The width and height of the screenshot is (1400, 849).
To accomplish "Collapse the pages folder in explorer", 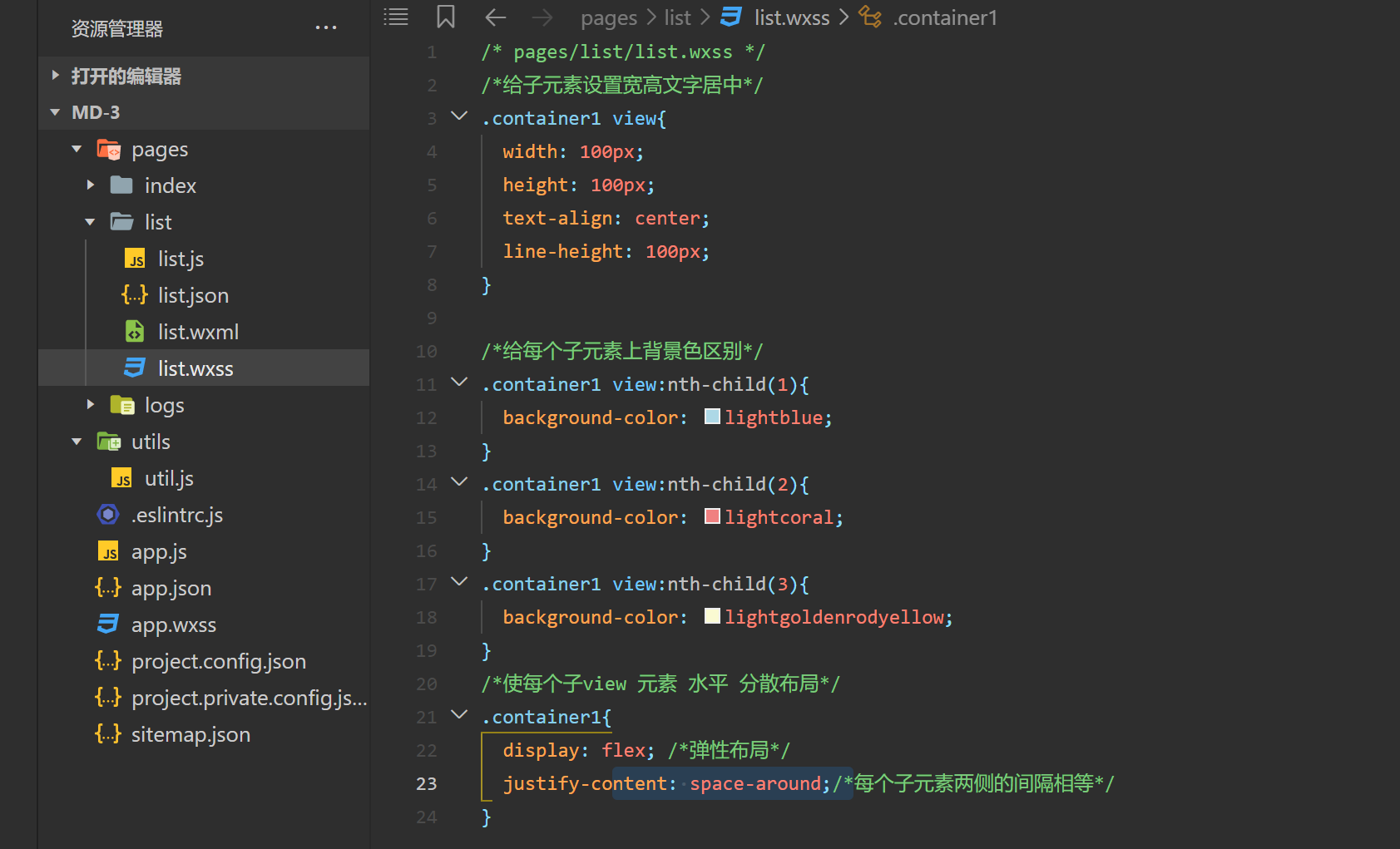I will click(76, 148).
